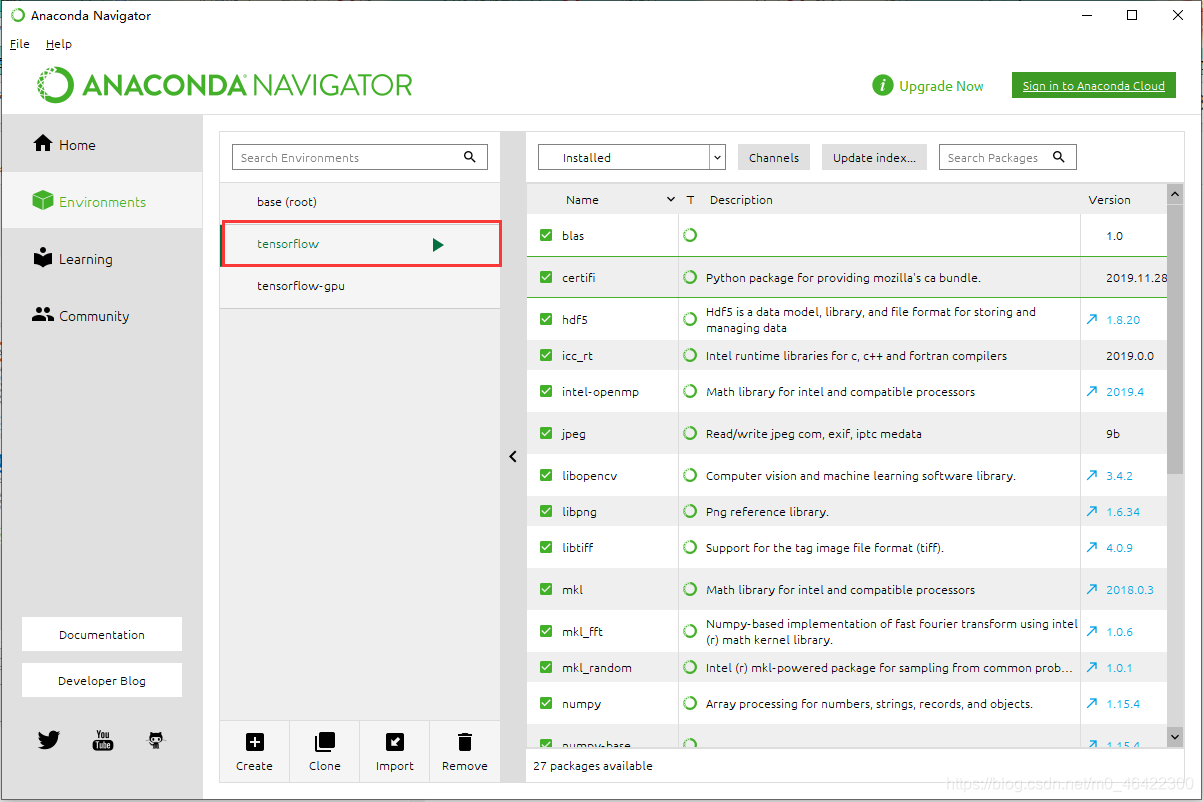This screenshot has height=802, width=1203.
Task: Click the Update index button
Action: tap(874, 157)
